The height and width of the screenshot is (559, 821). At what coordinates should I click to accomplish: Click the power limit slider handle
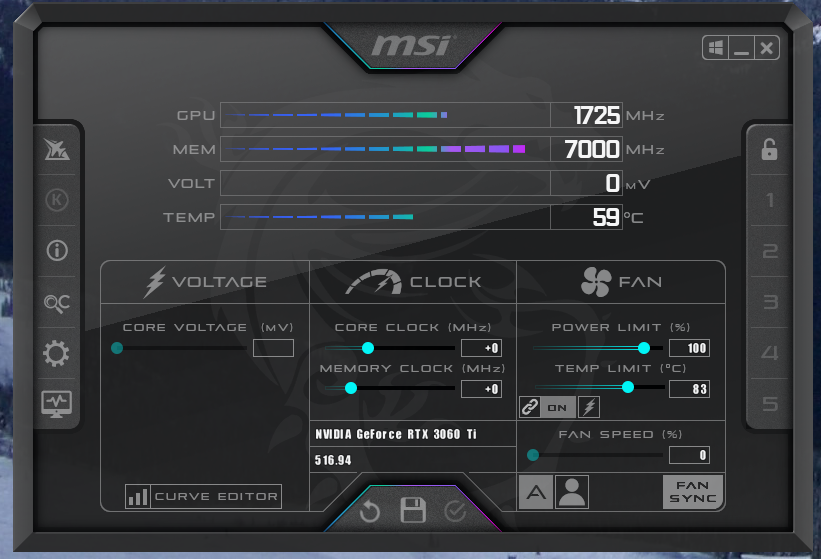(x=644, y=348)
